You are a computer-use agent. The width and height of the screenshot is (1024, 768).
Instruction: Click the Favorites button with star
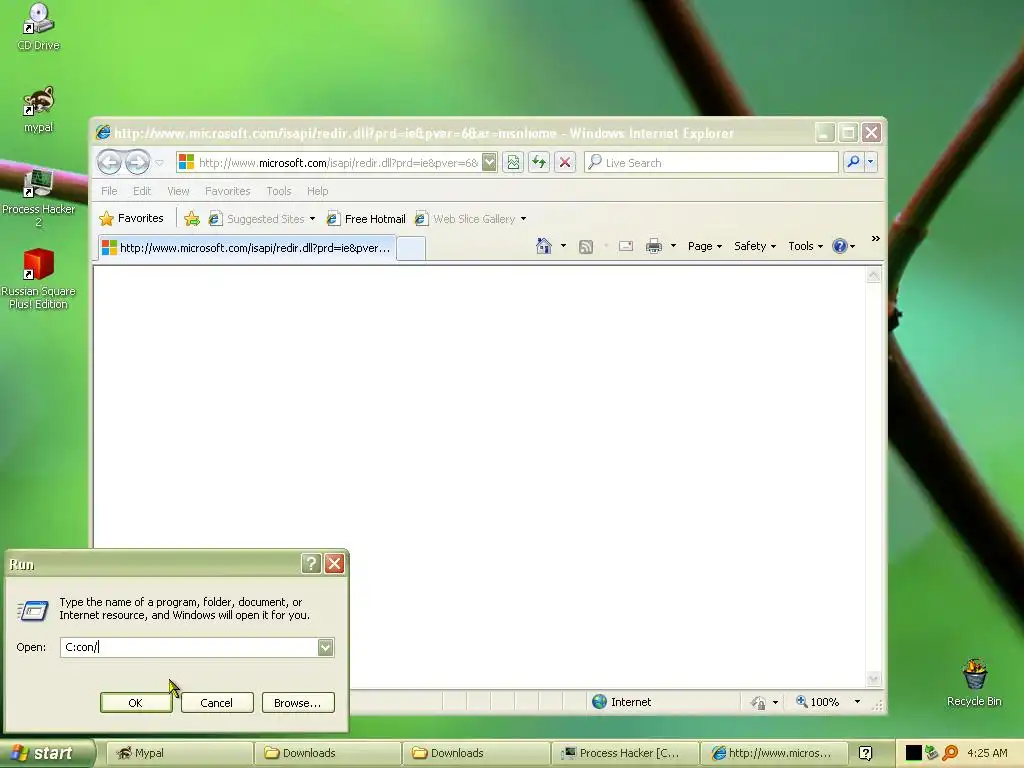click(x=131, y=218)
